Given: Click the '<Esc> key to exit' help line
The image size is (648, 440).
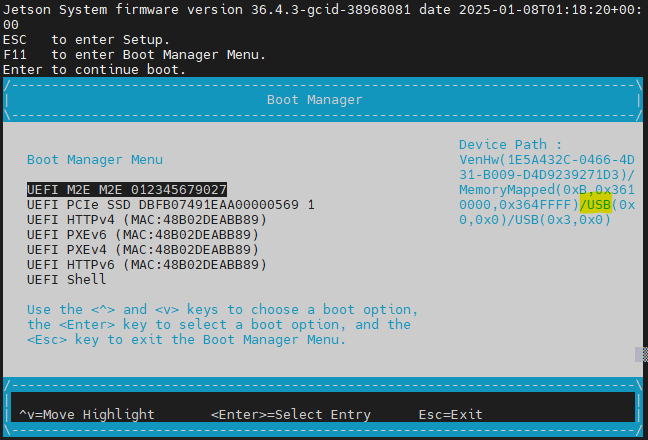Looking at the screenshot, I should (186, 340).
